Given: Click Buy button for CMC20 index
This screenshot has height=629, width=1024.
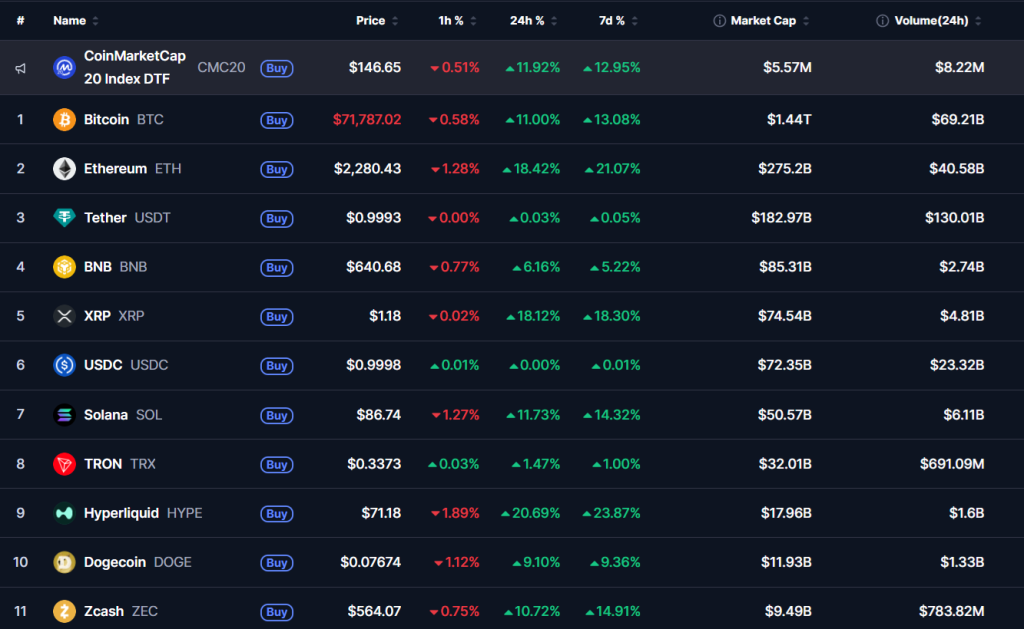Looking at the screenshot, I should pos(277,68).
